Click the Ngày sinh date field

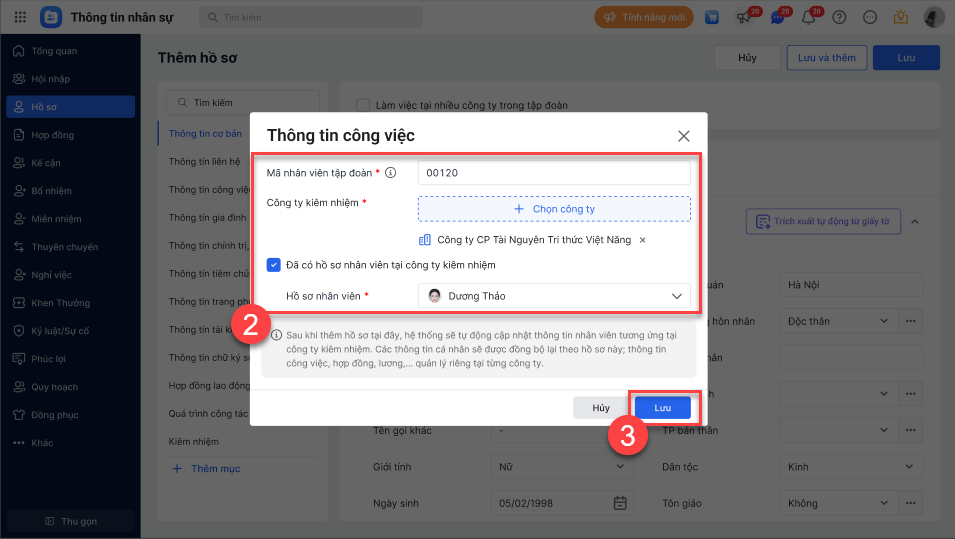[x=562, y=503]
